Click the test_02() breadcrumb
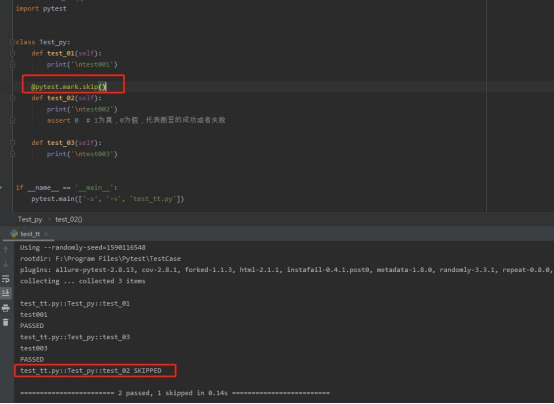 69,219
